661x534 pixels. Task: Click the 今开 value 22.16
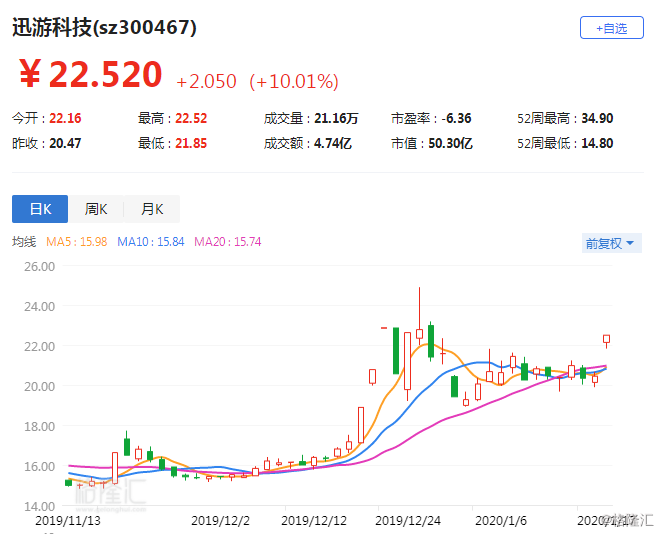pyautogui.click(x=65, y=118)
